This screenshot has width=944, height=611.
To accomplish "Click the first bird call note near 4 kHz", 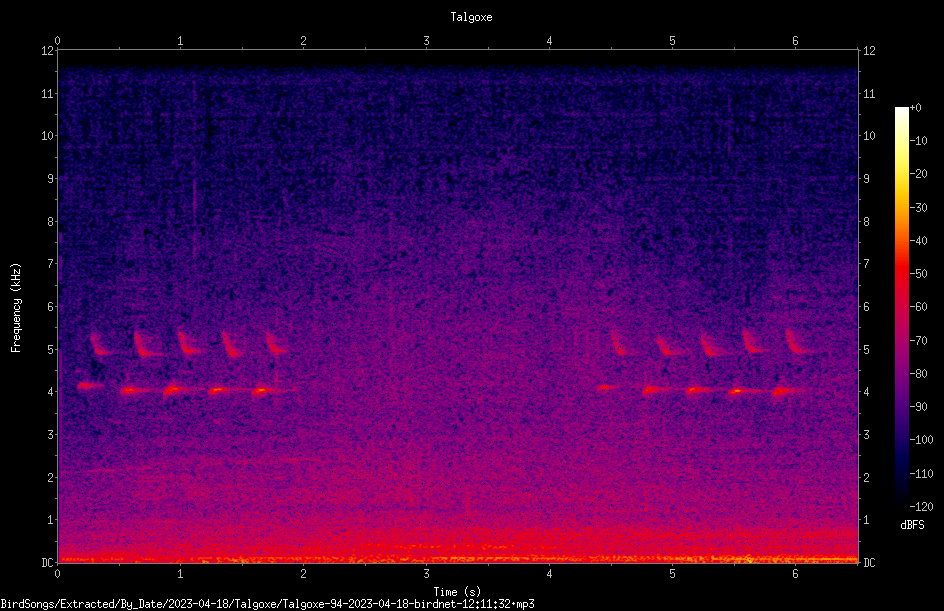I will (x=90, y=386).
